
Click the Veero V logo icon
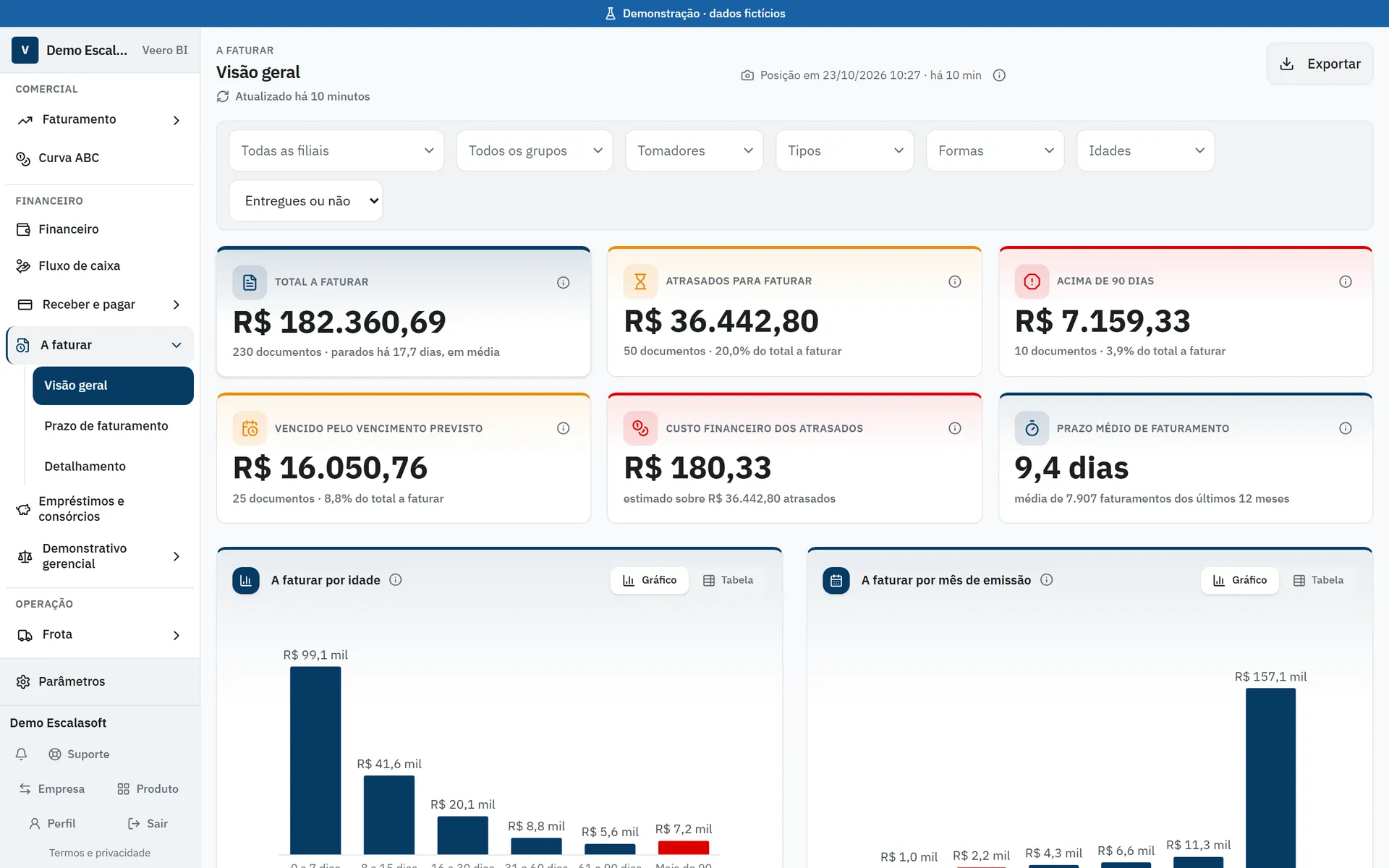coord(25,50)
